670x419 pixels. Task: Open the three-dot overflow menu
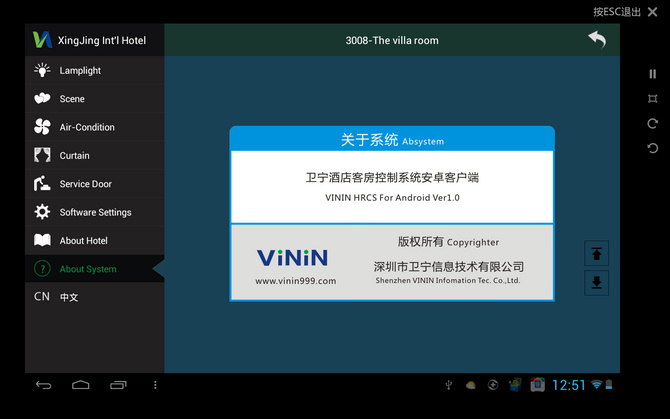[155, 385]
